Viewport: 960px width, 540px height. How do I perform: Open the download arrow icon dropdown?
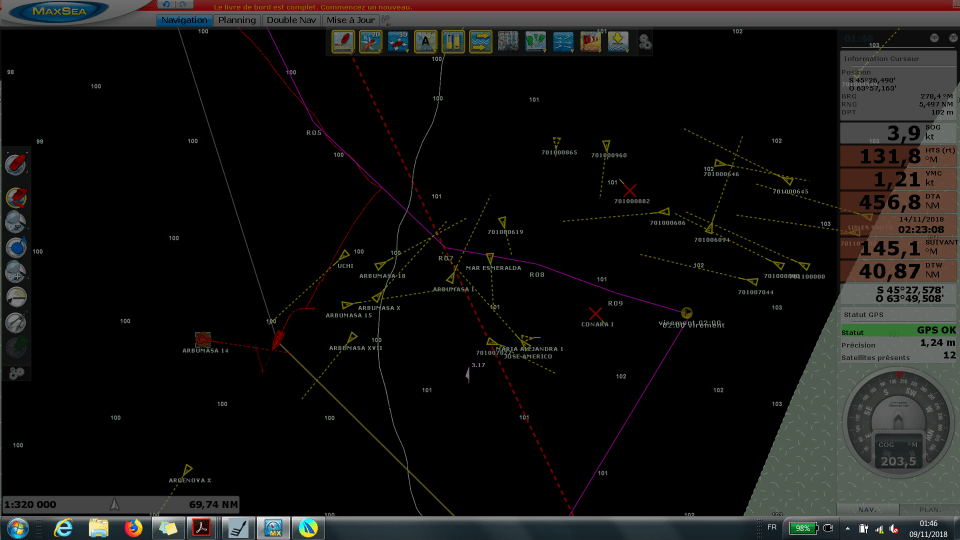(618, 41)
